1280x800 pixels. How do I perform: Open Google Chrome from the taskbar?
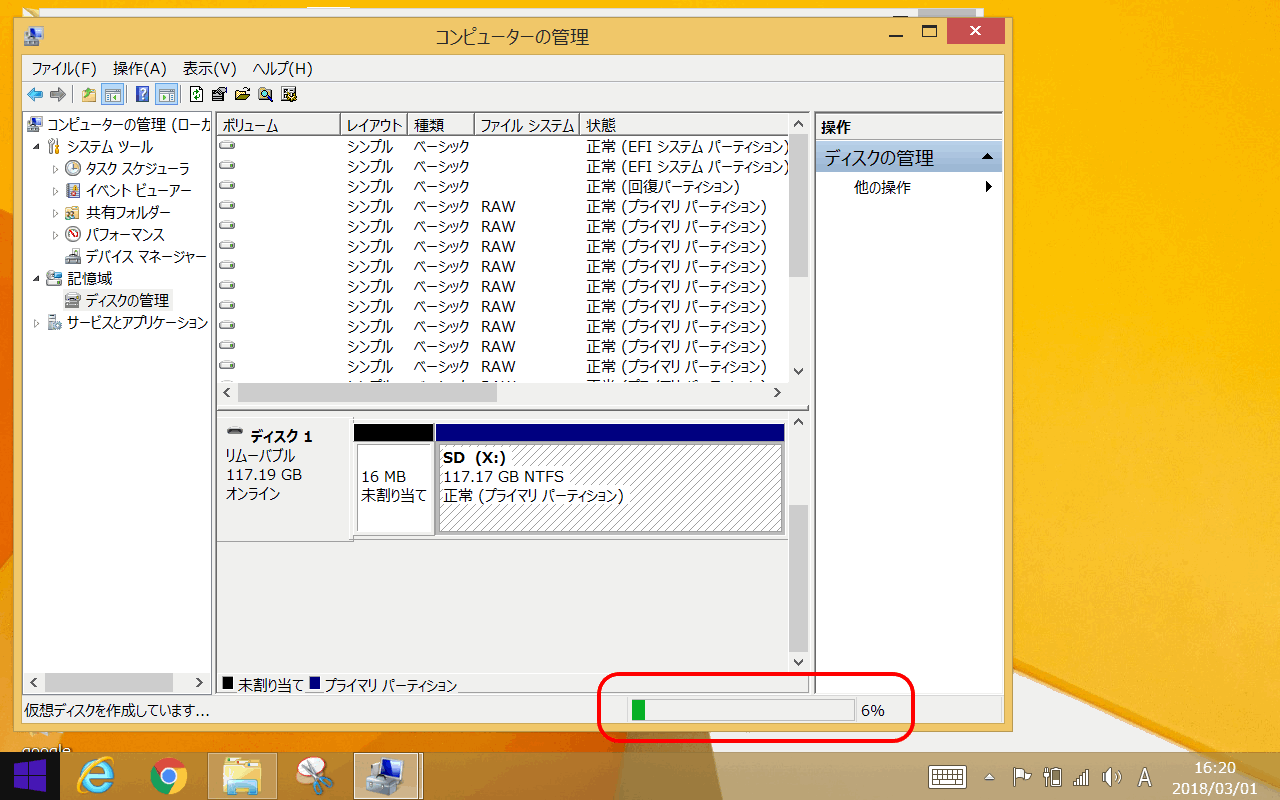pyautogui.click(x=169, y=776)
